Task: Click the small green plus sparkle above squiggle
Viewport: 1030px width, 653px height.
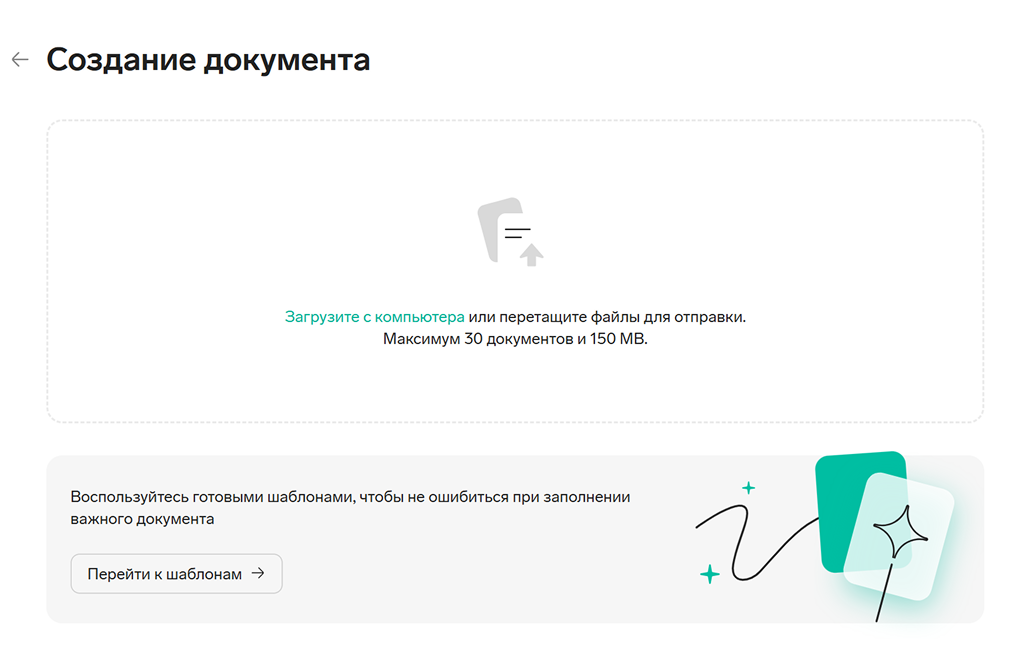Action: coord(748,487)
